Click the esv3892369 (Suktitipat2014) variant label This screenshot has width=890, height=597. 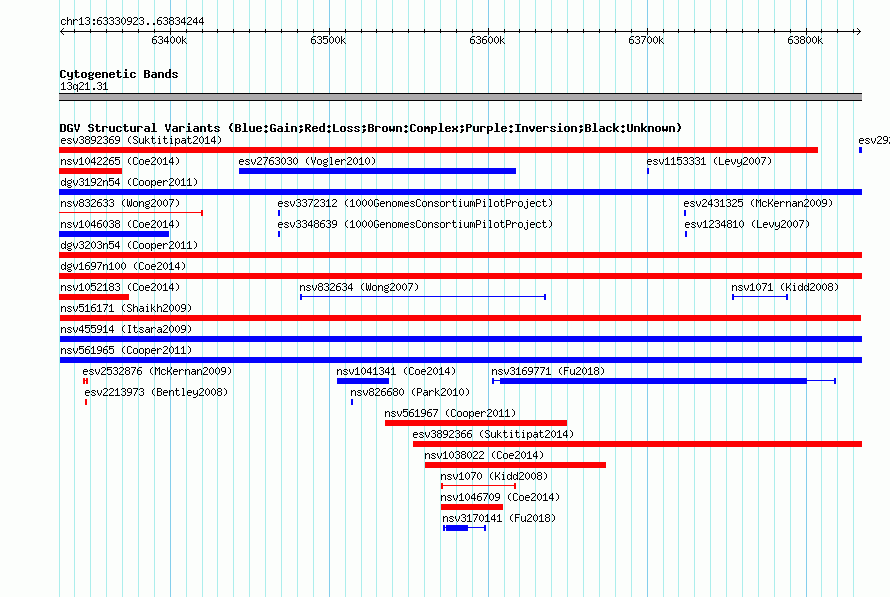tap(141, 140)
